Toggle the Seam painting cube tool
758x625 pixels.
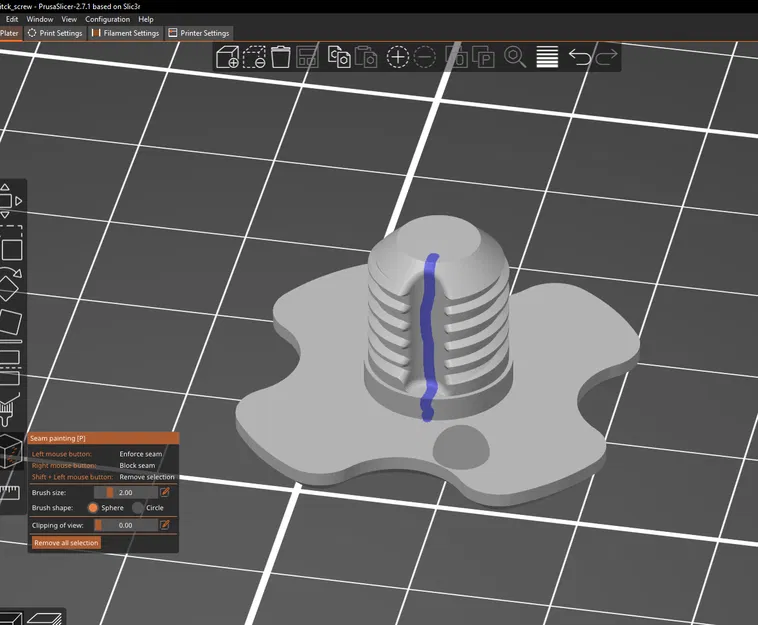11,451
